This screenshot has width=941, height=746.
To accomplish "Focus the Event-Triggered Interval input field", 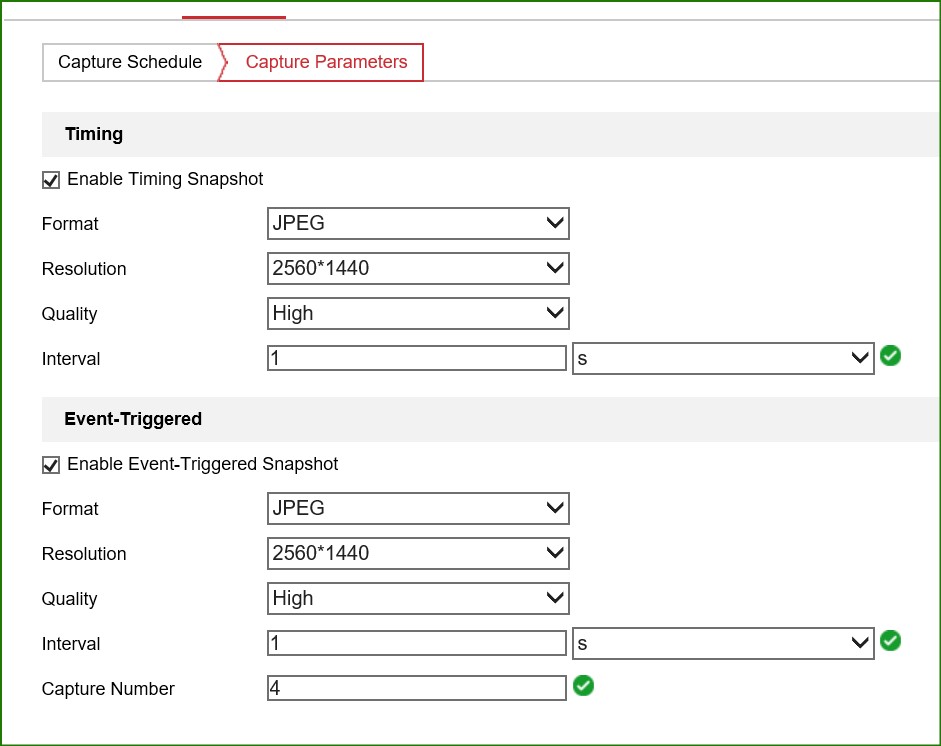I will [416, 643].
